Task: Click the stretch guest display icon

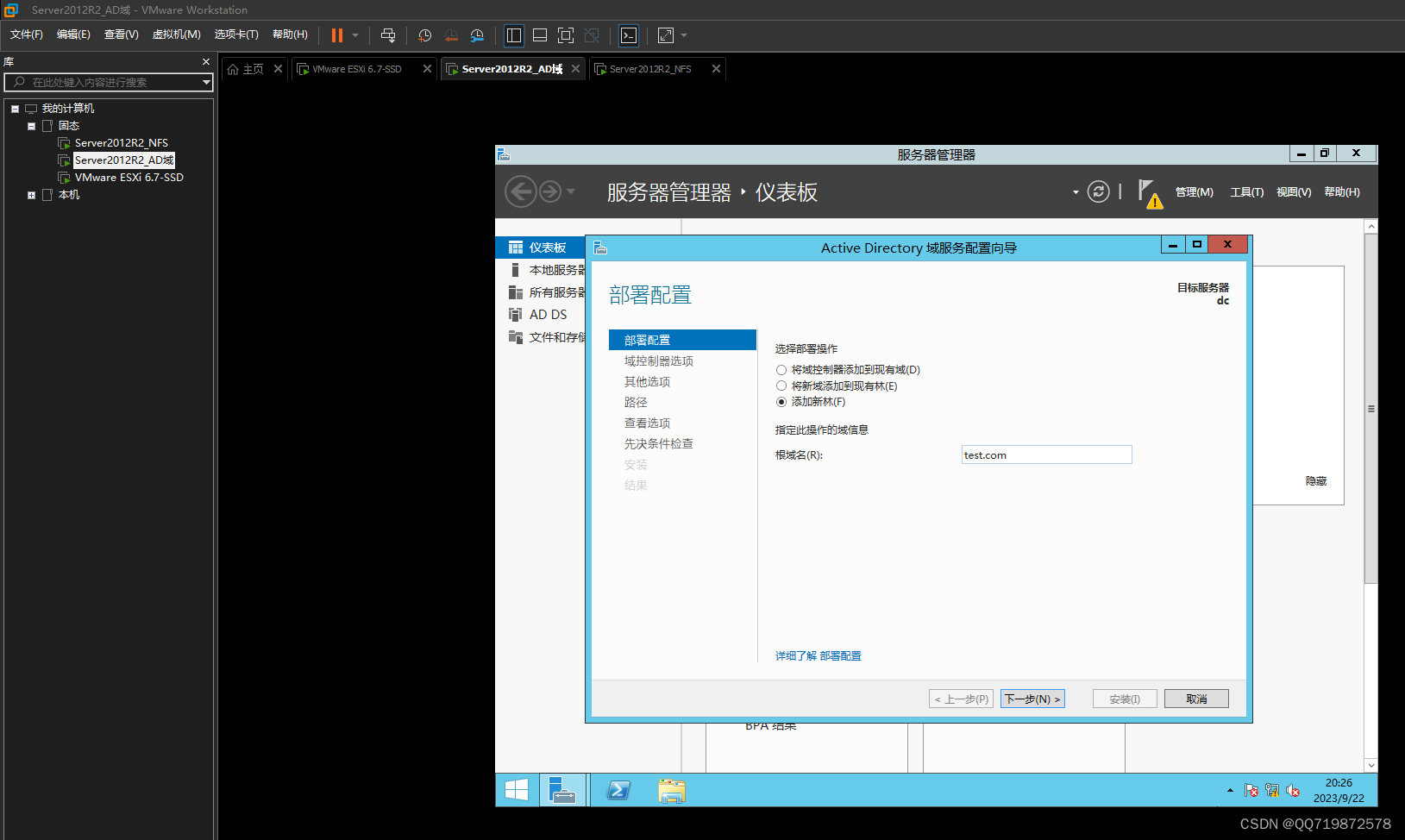Action: tap(666, 35)
